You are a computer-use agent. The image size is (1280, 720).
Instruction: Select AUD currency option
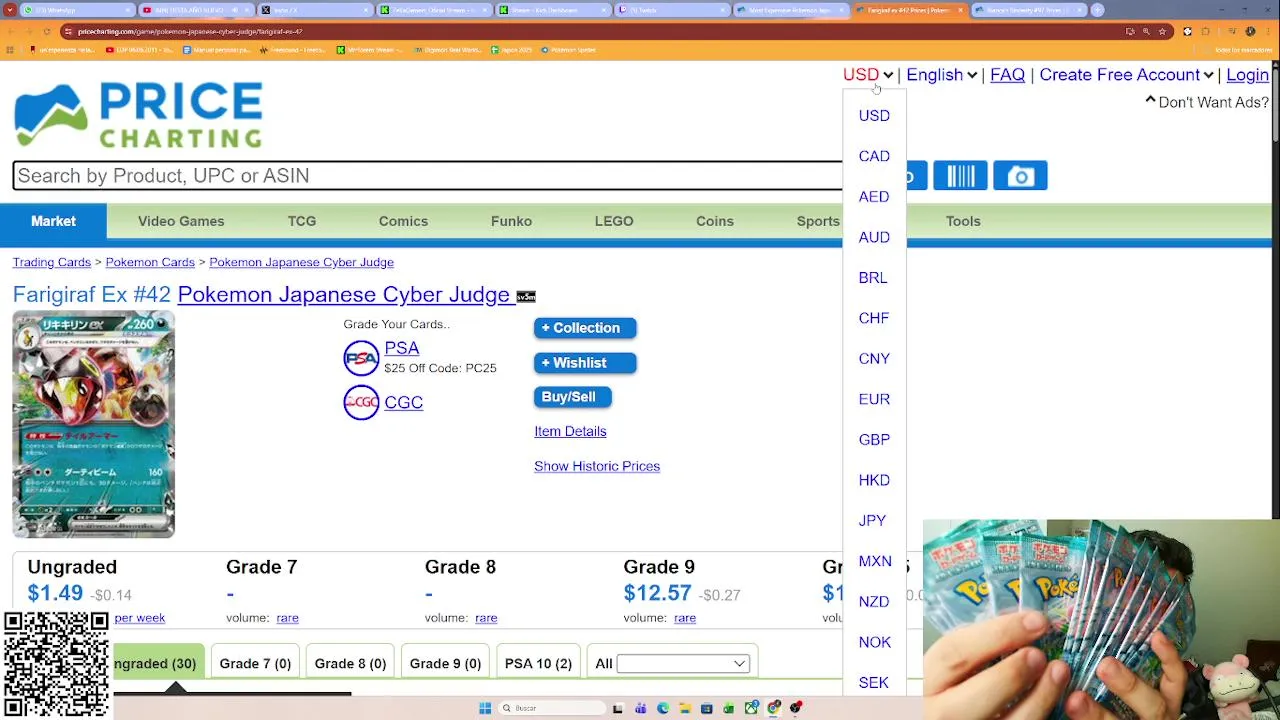874,237
